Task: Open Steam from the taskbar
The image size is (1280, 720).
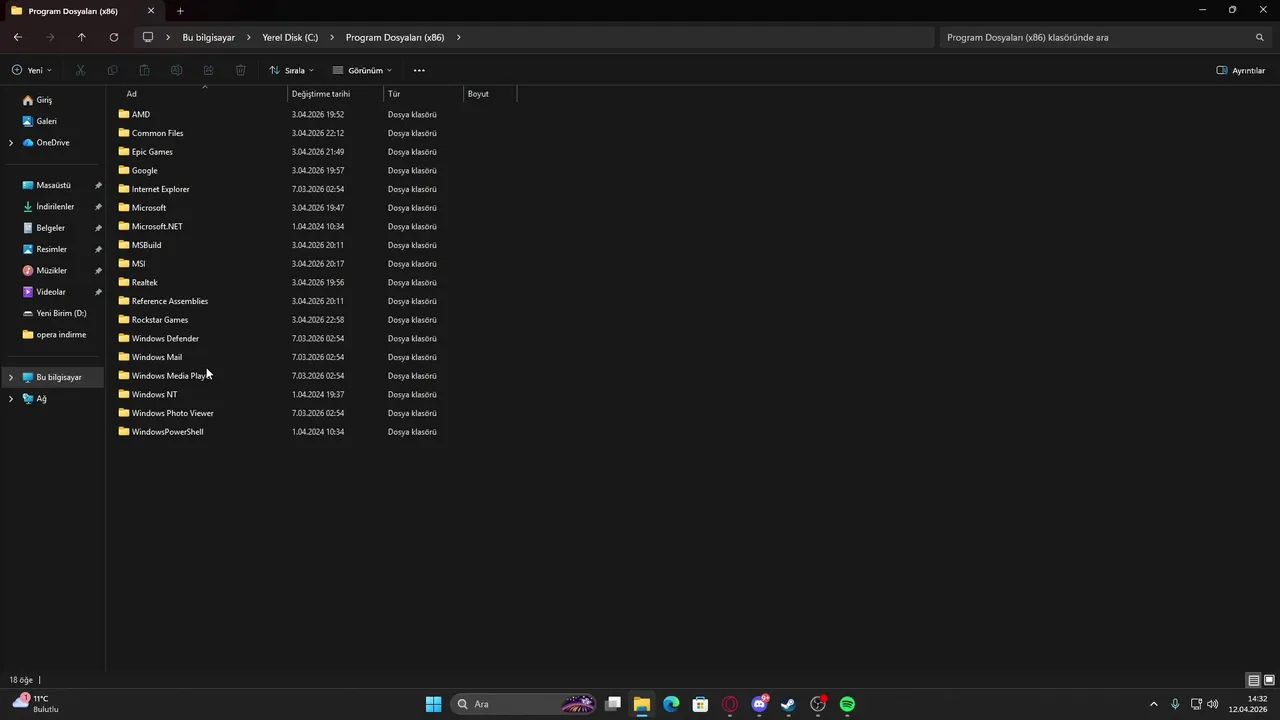Action: click(788, 704)
